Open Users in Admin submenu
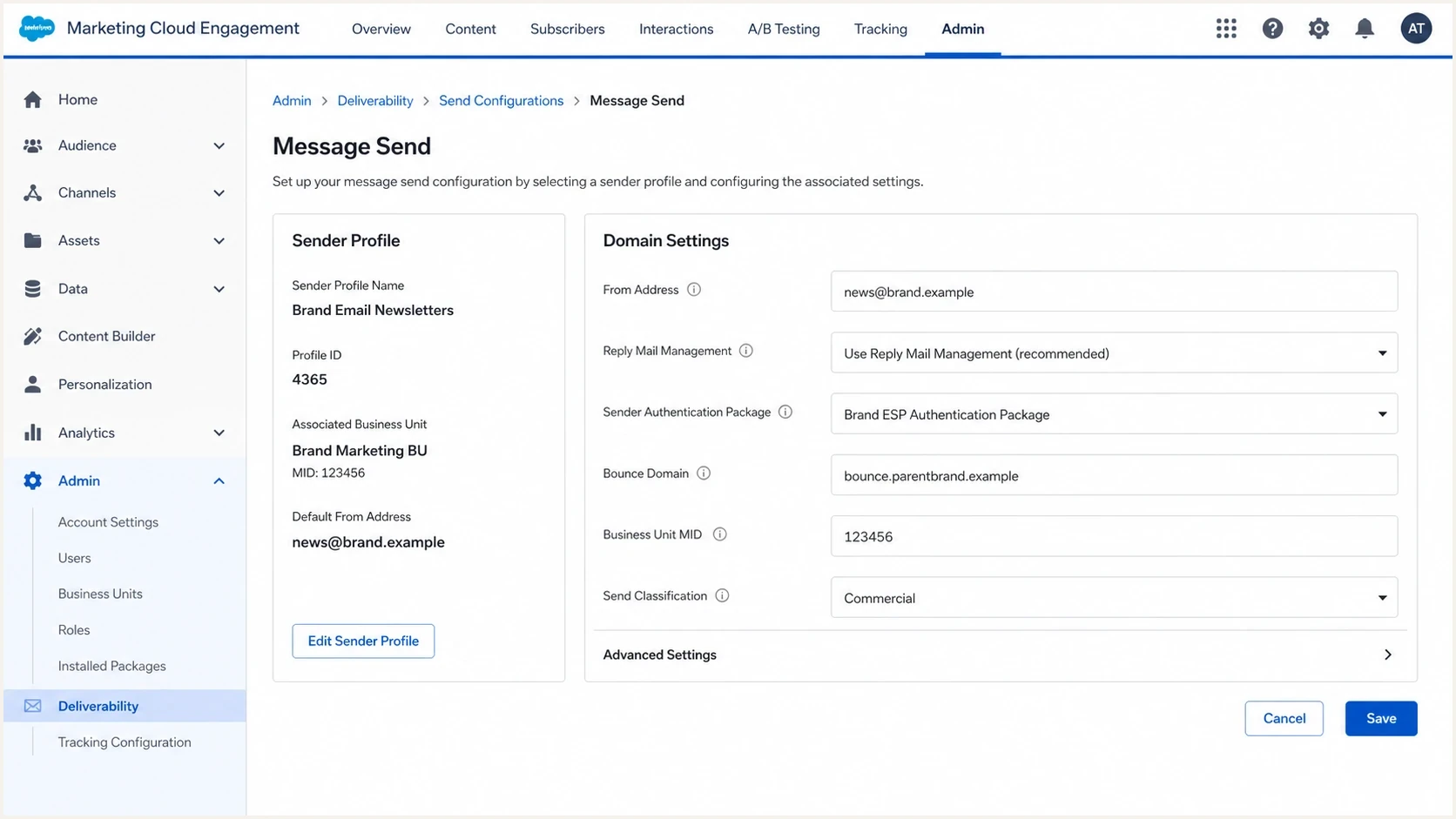 coord(74,558)
